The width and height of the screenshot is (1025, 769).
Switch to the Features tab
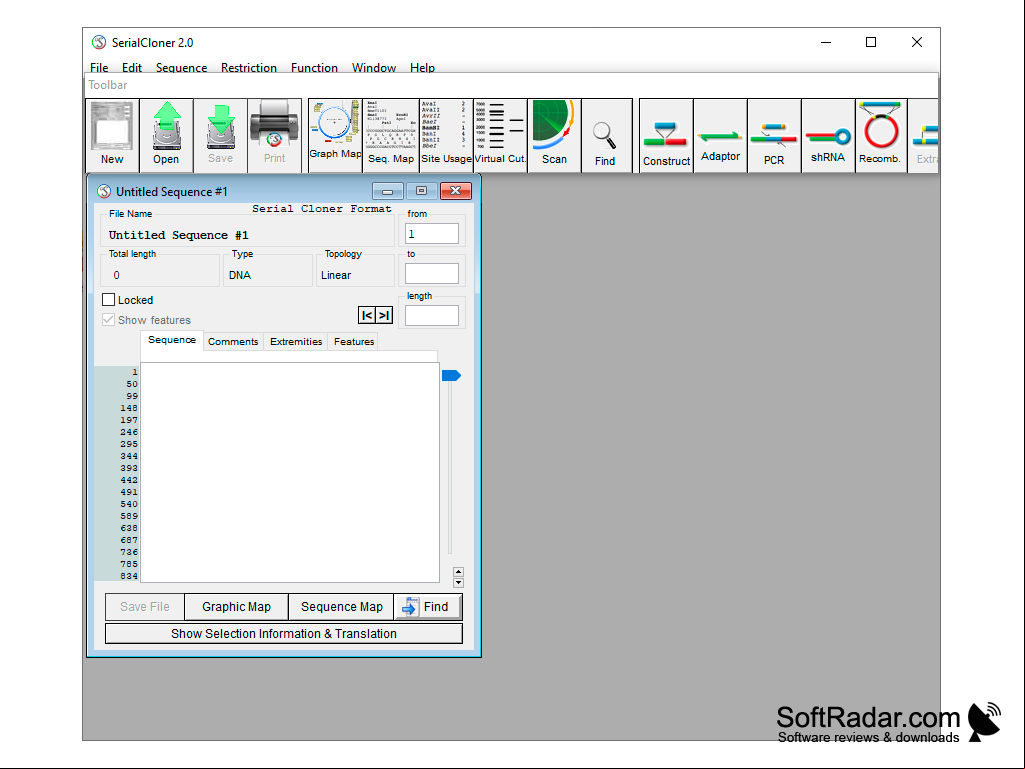[354, 341]
